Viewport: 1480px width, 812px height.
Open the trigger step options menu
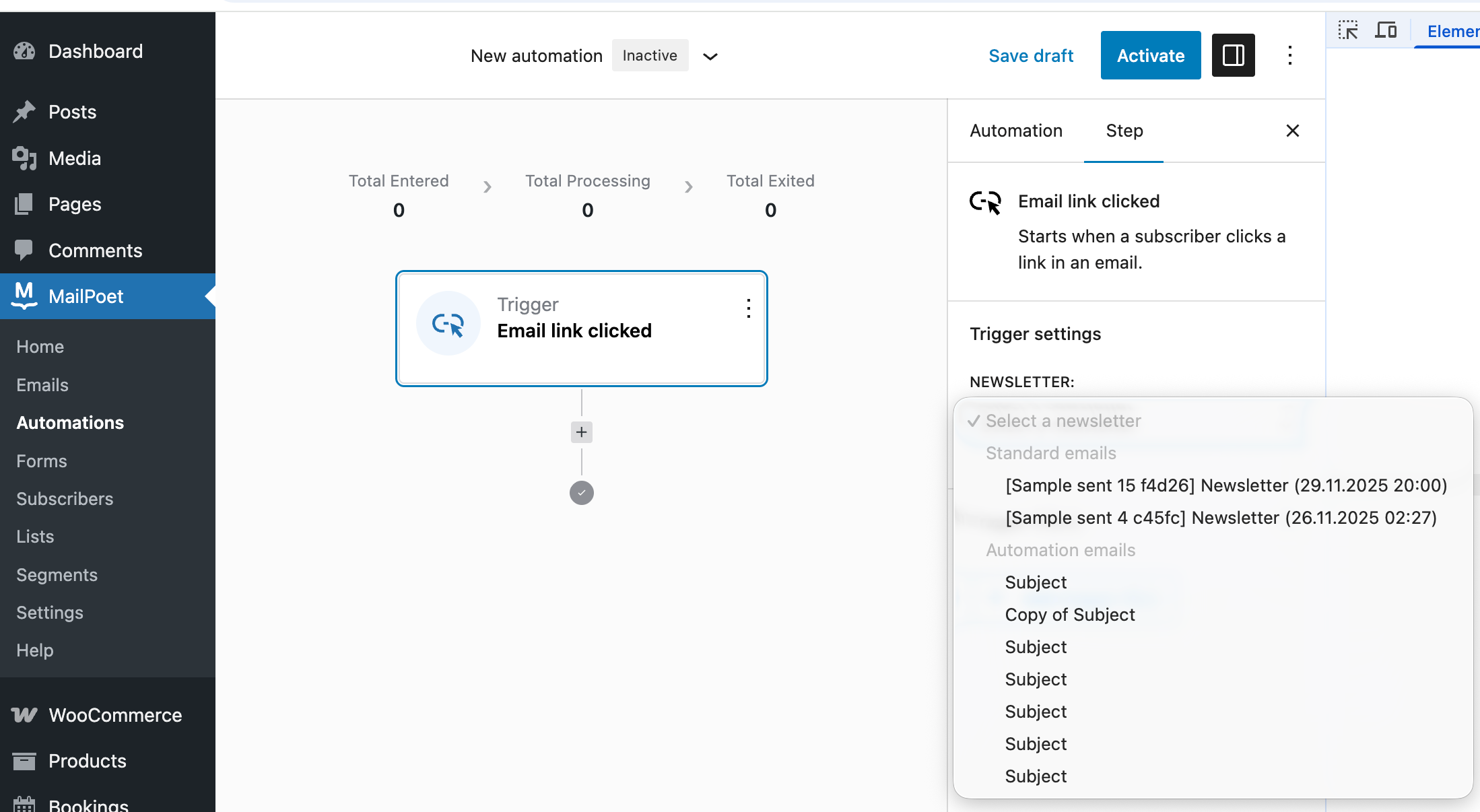[x=748, y=308]
